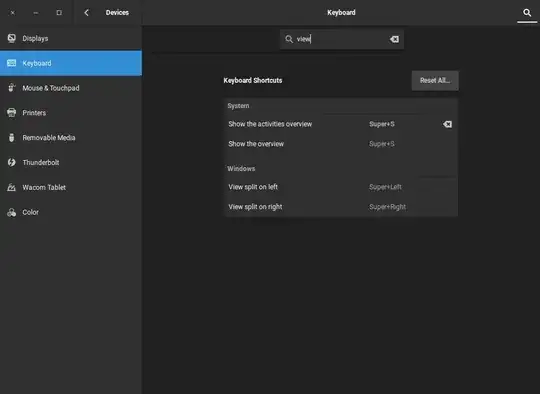The width and height of the screenshot is (540, 394).
Task: Select View split on left row
Action: (341, 187)
